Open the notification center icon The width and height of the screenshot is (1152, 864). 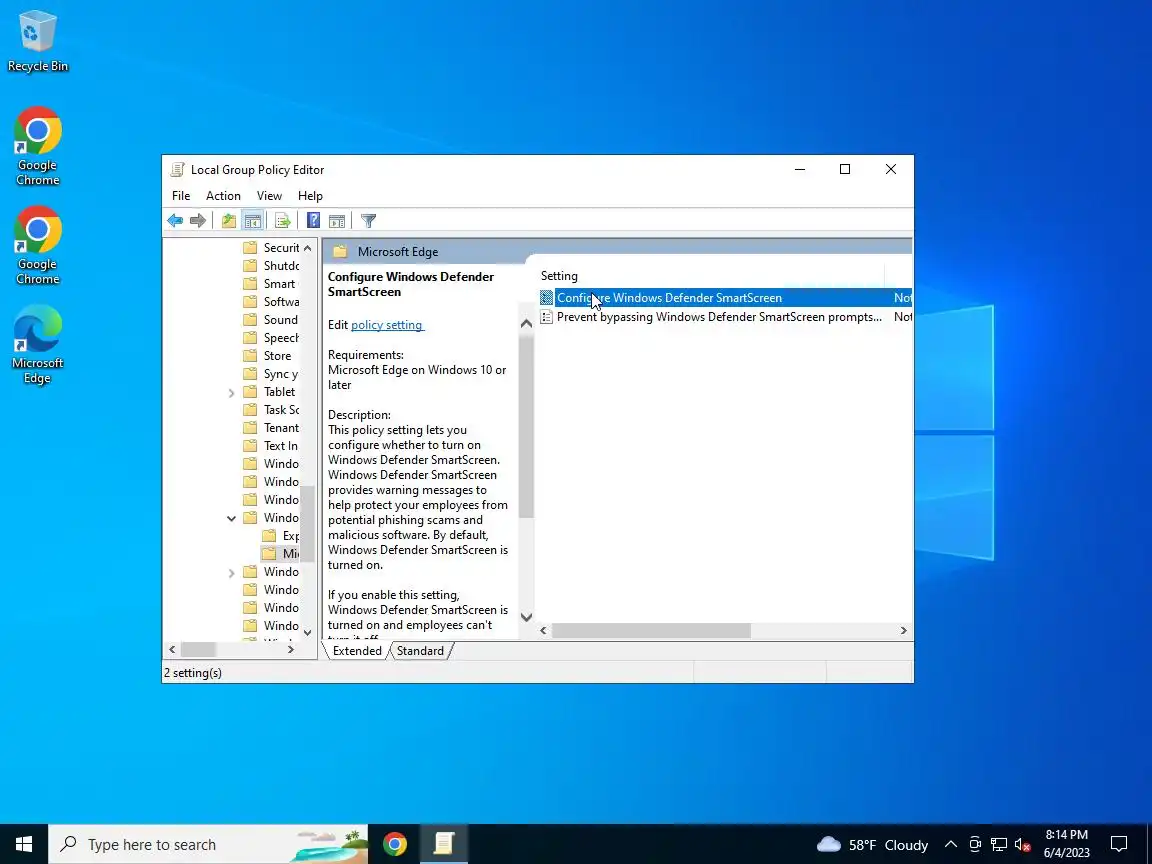1119,844
